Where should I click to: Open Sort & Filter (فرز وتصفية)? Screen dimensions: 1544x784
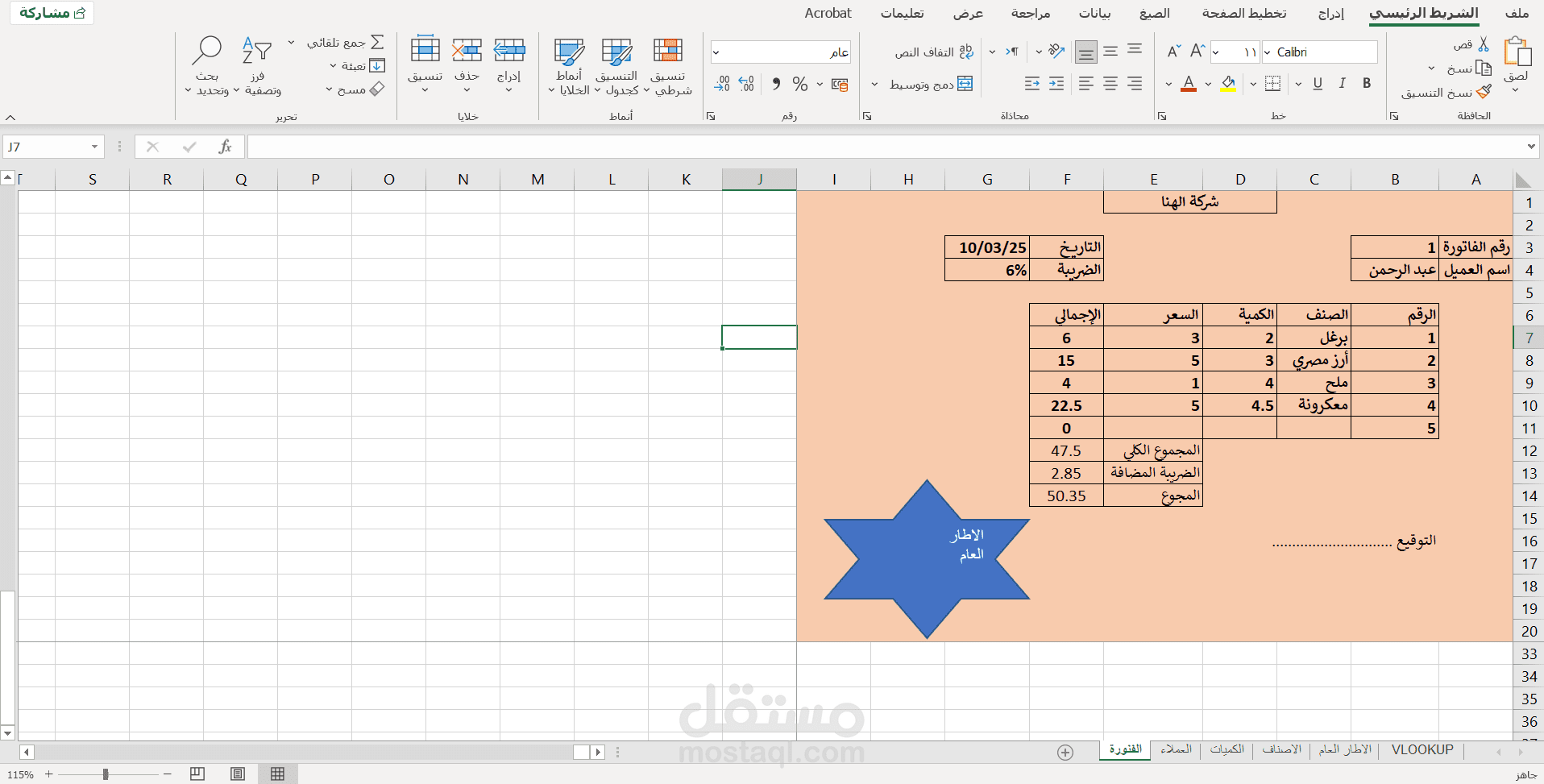pos(258,66)
